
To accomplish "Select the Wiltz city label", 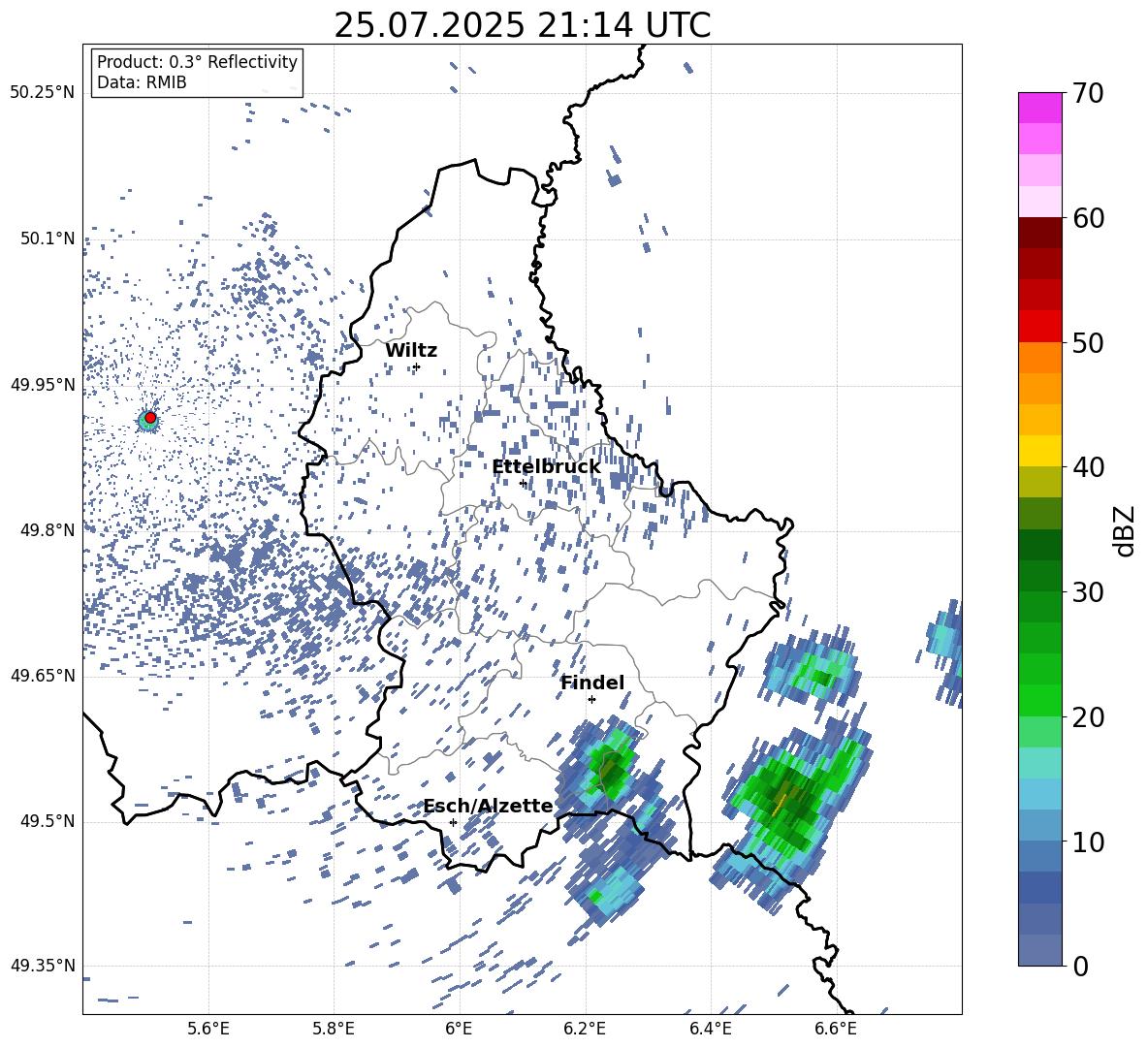I will pos(411,351).
